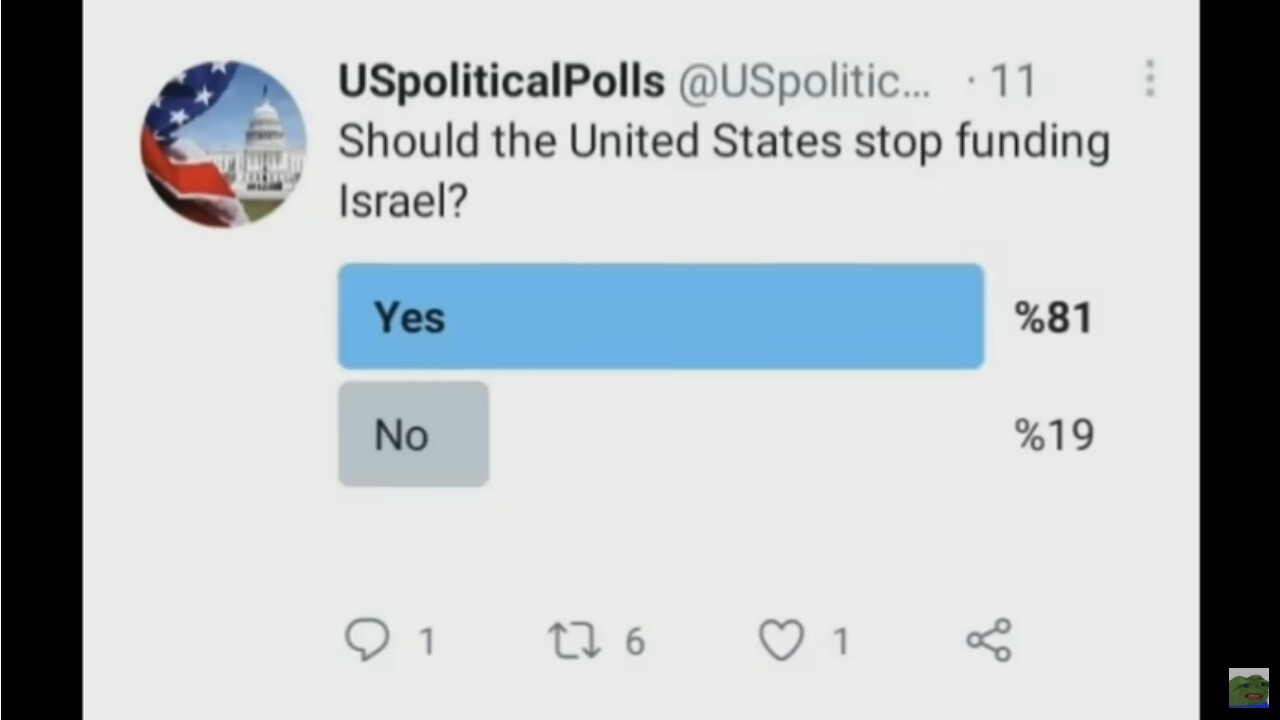Image resolution: width=1280 pixels, height=720 pixels.
Task: Select the No poll option
Action: point(413,434)
